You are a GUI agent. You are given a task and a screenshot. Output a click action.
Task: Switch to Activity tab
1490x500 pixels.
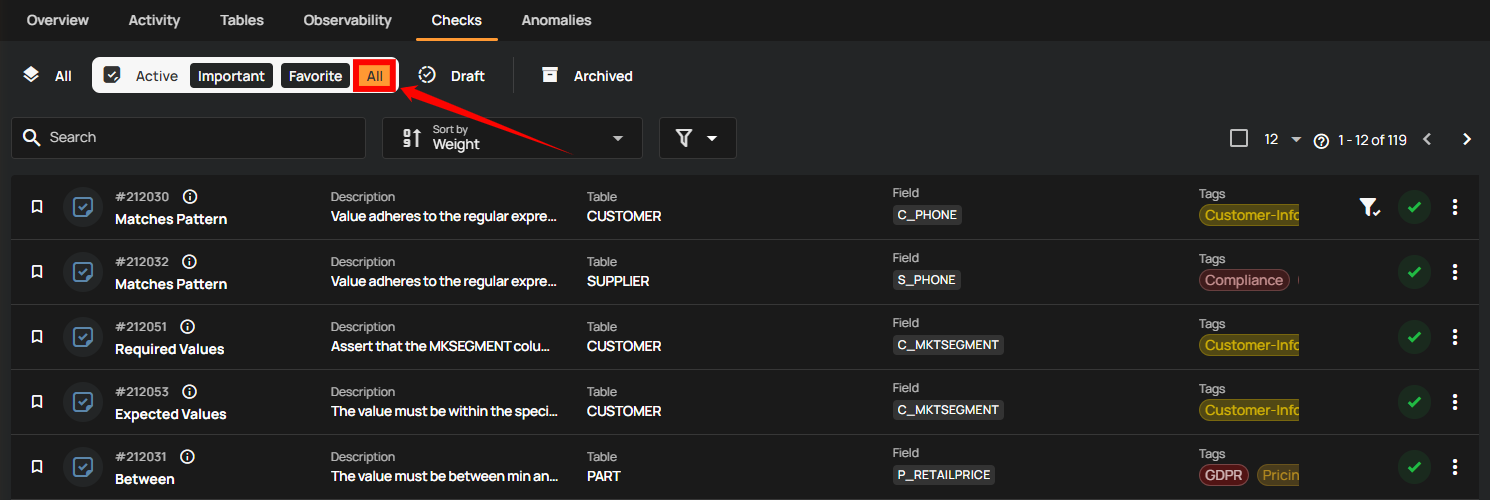click(154, 20)
